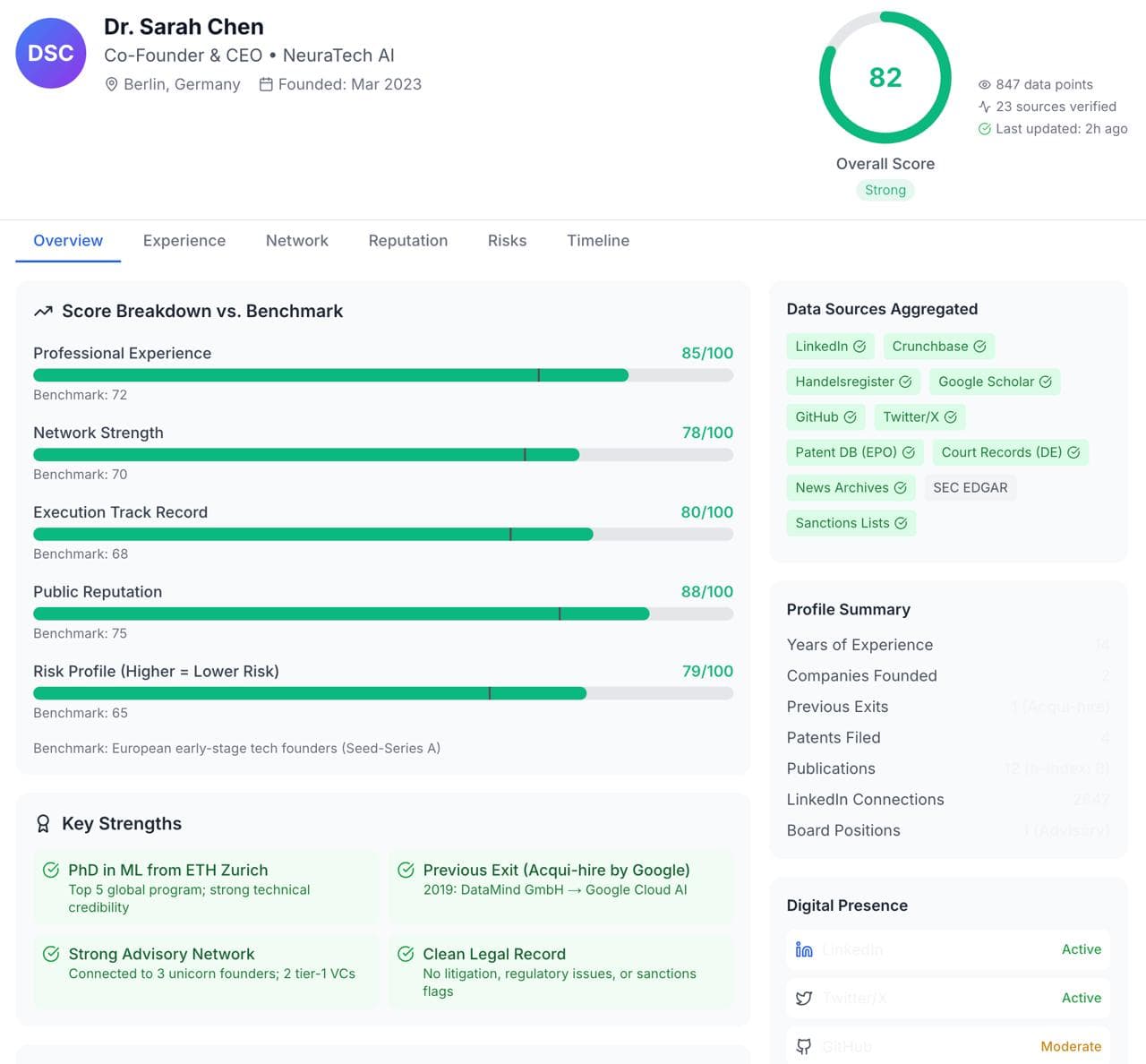Click the Public Reputation progress bar
The width and height of the screenshot is (1146, 1064).
coord(383,614)
